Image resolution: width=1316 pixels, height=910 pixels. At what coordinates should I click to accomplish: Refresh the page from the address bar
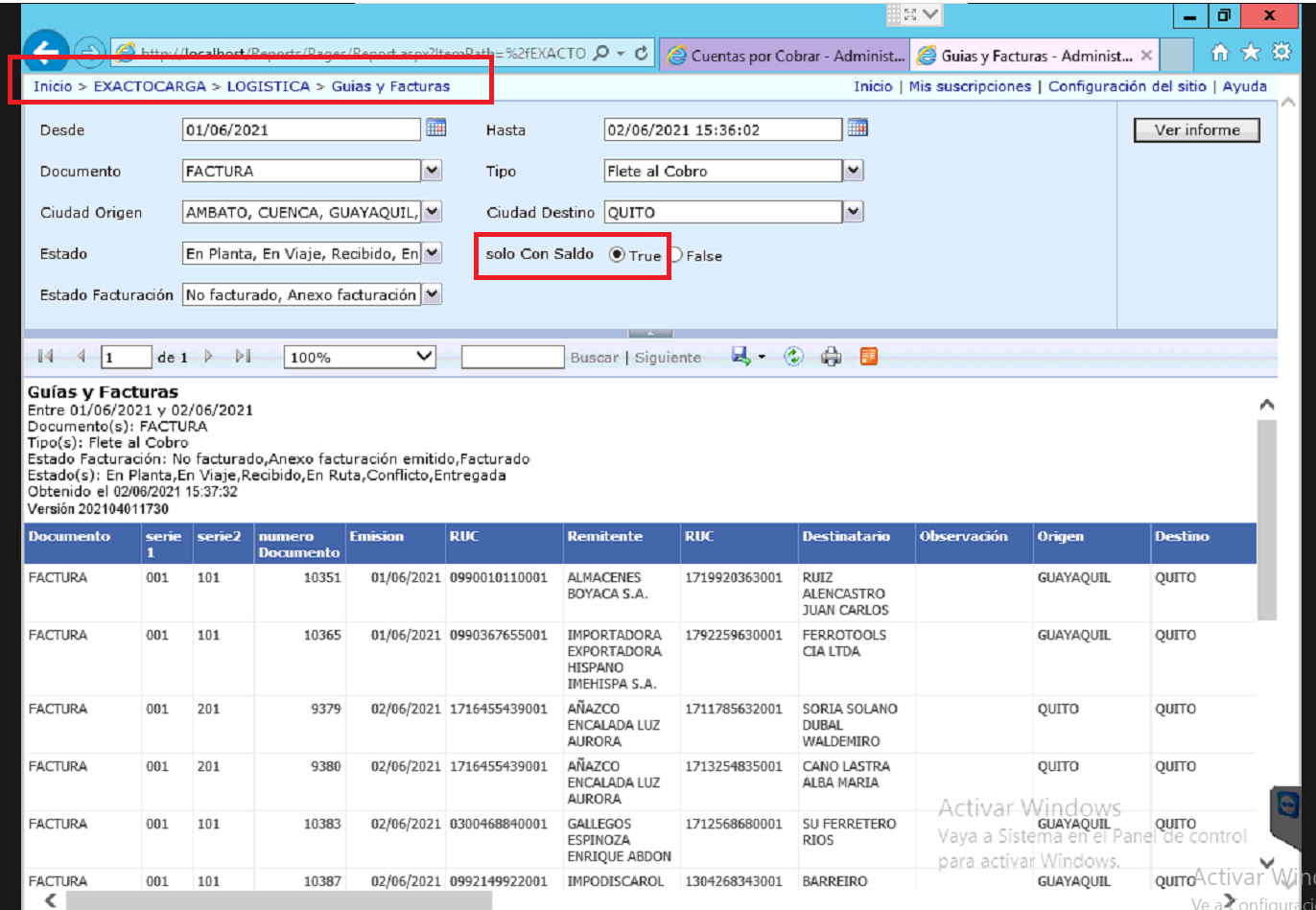tap(642, 54)
